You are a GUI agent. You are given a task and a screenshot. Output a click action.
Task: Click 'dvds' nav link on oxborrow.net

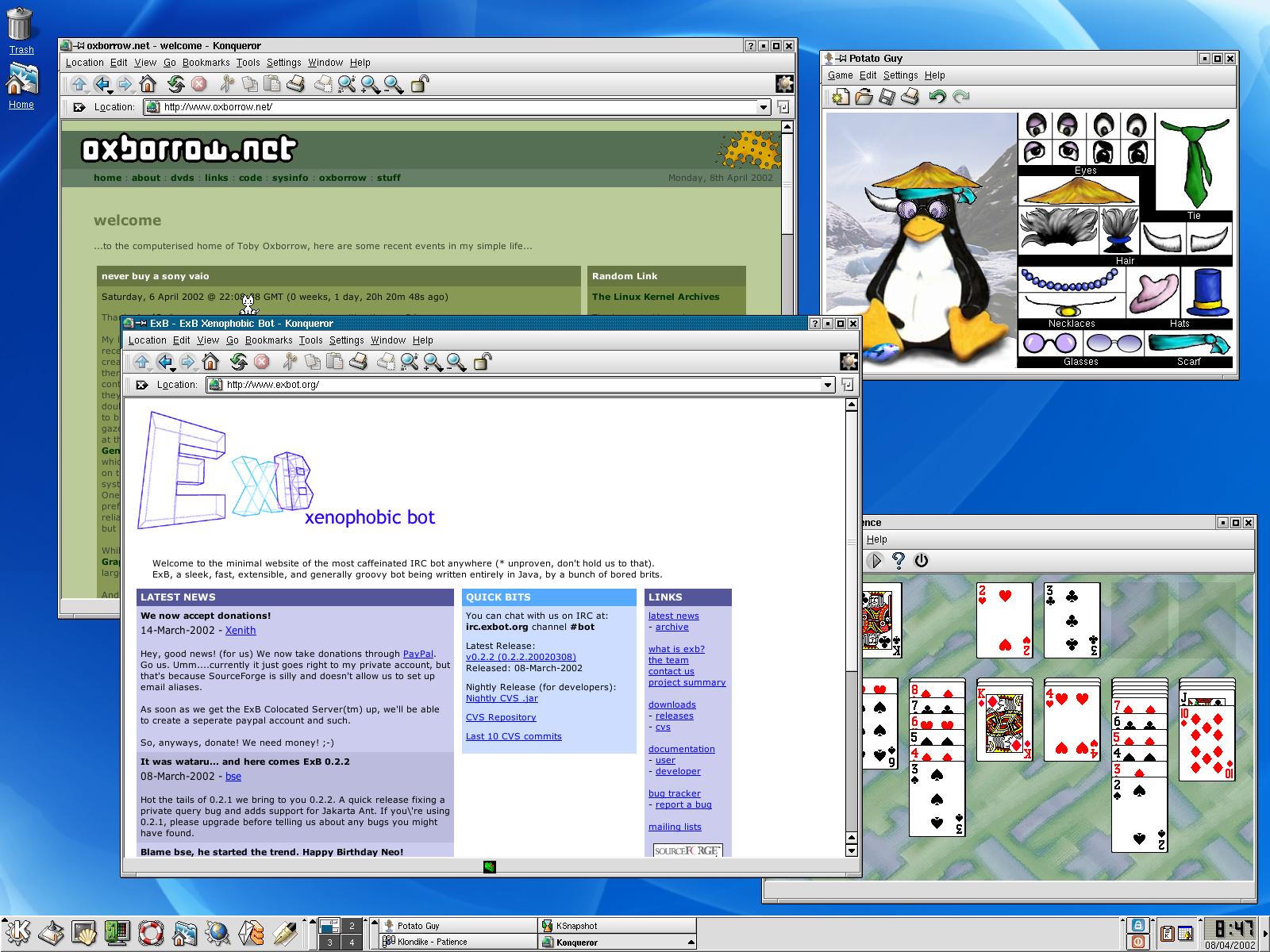click(x=182, y=178)
